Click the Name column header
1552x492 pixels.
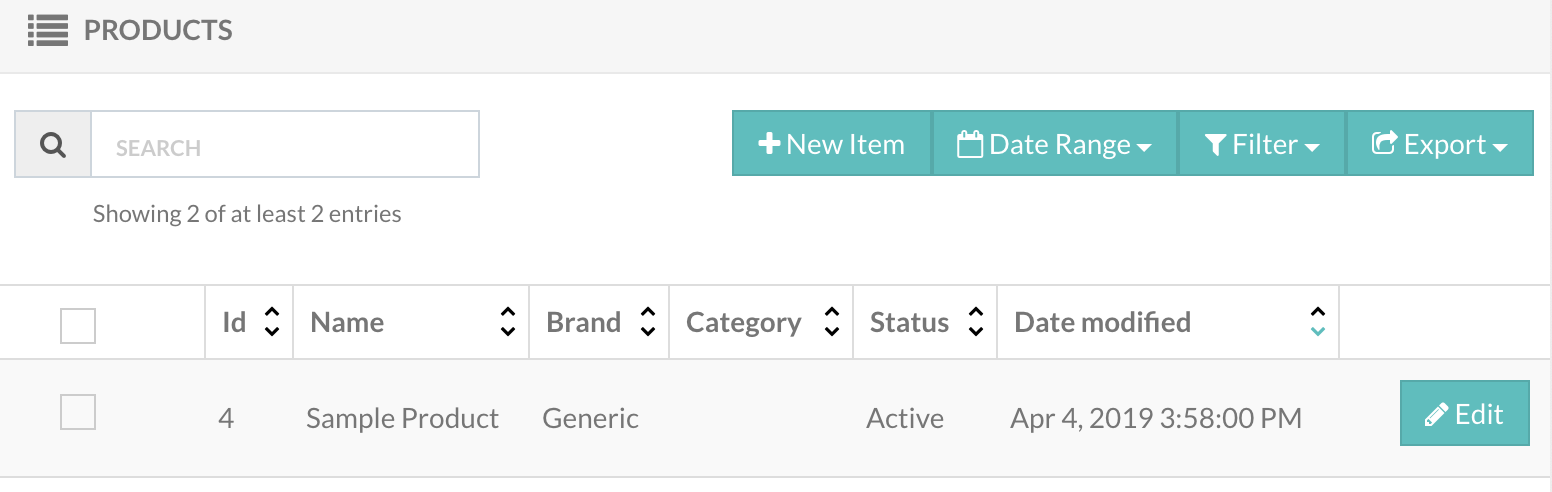point(348,323)
